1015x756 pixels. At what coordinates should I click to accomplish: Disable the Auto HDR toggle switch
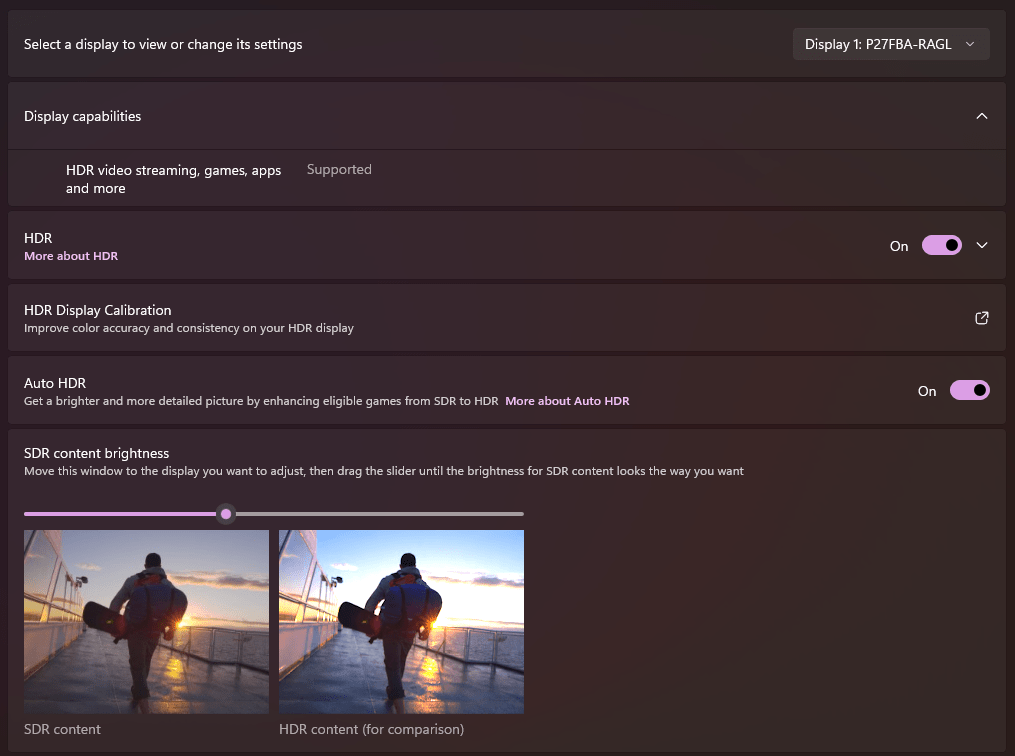[969, 390]
